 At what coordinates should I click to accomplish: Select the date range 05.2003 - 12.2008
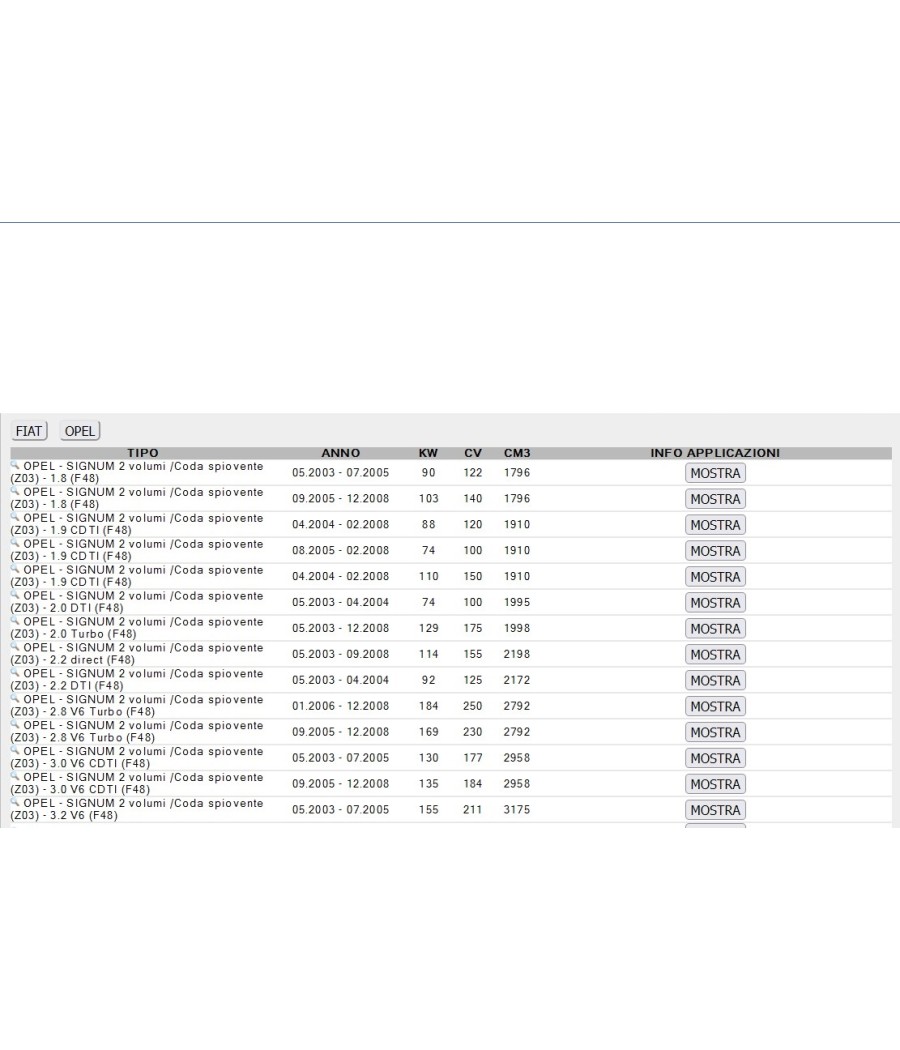point(340,628)
